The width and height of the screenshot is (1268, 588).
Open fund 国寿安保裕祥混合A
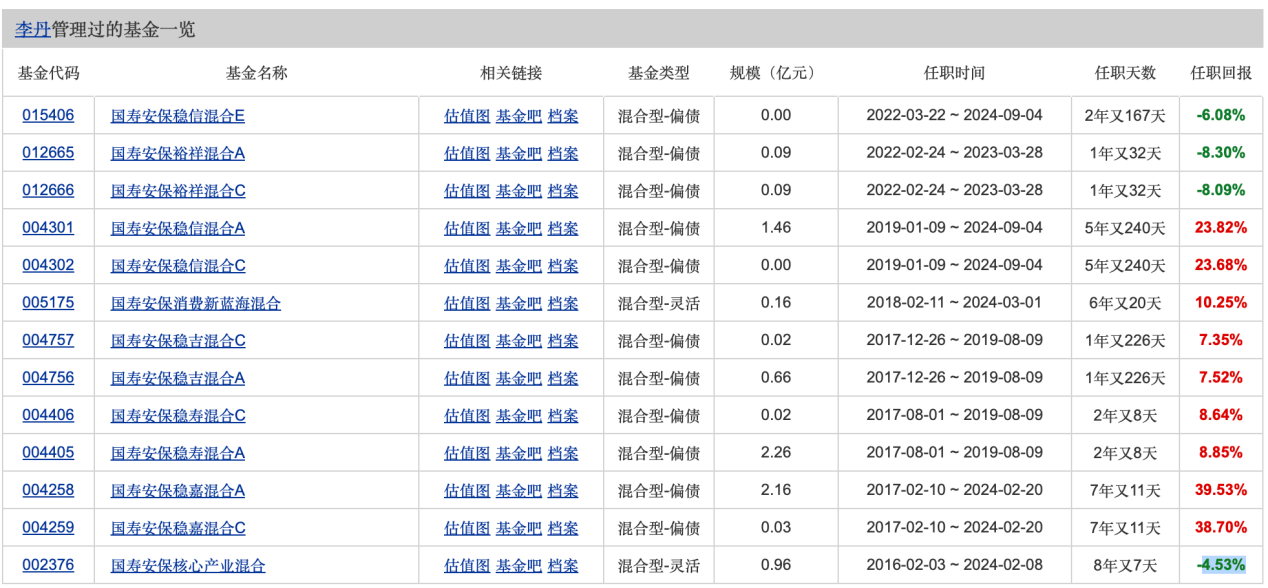click(177, 153)
